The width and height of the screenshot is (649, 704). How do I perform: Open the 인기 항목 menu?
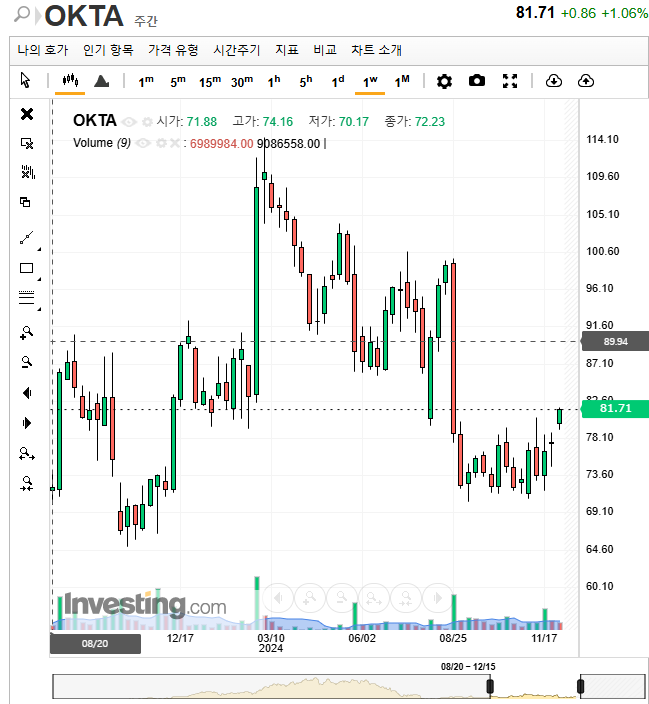pos(108,49)
